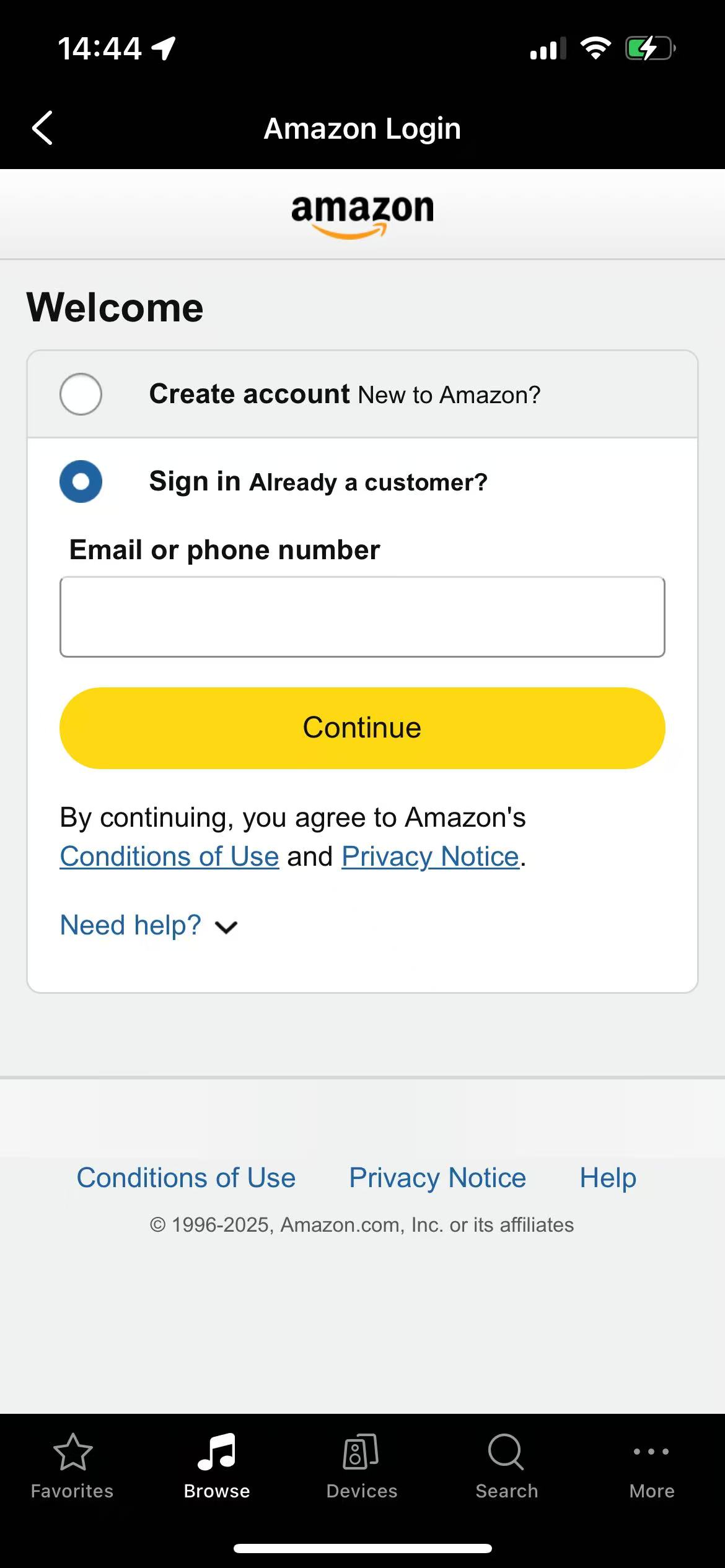The width and height of the screenshot is (725, 1568).
Task: Open inline Privacy Notice link
Action: [430, 856]
